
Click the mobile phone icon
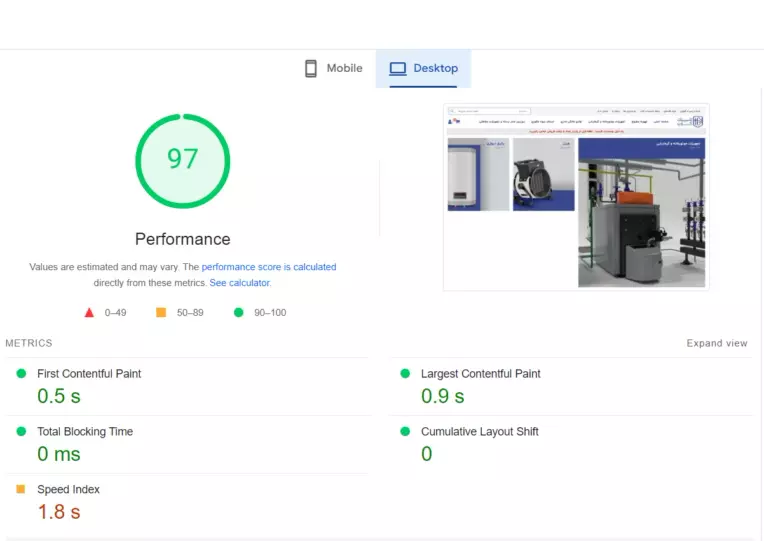coord(311,68)
